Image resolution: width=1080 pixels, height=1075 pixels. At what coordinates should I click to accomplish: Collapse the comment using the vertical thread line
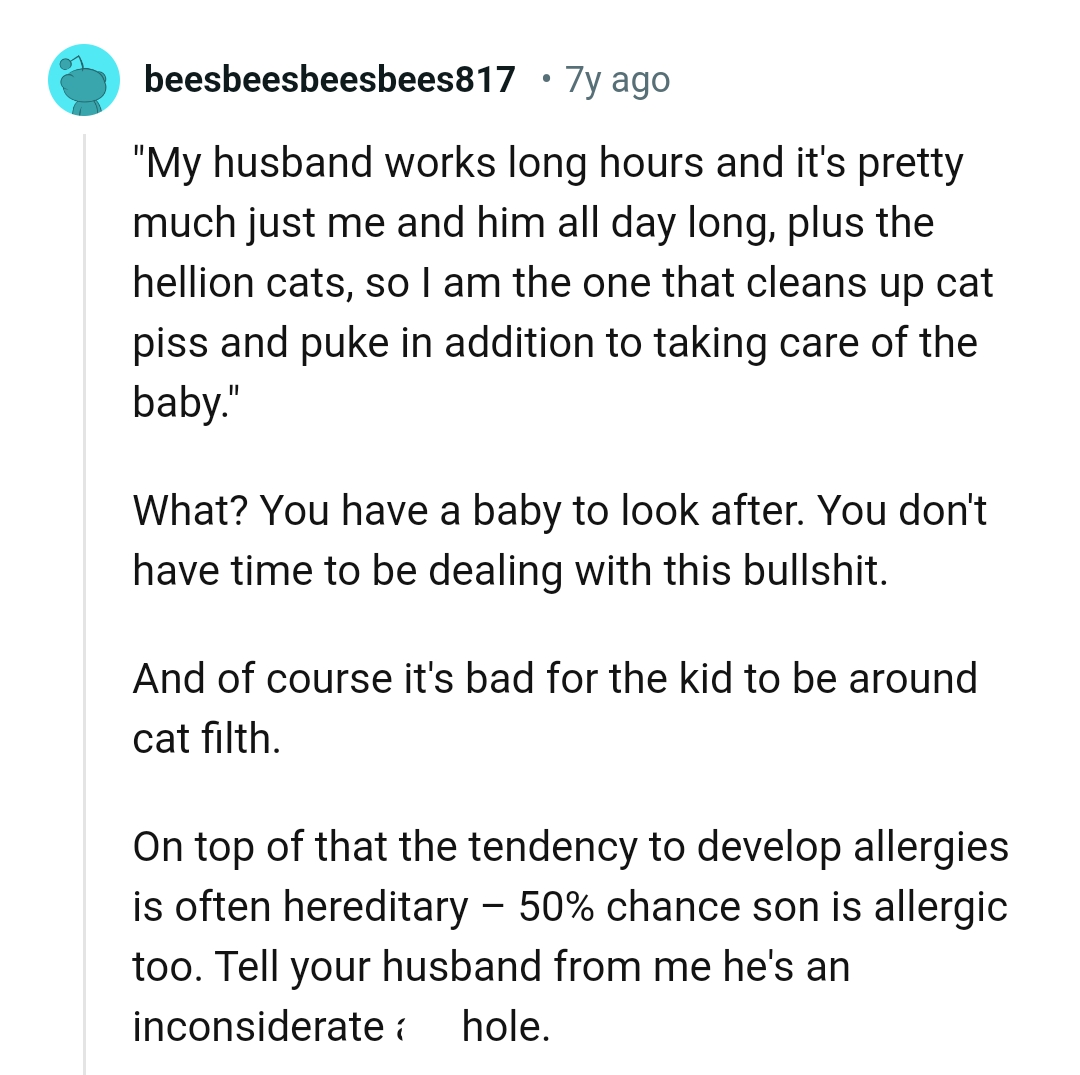86,600
